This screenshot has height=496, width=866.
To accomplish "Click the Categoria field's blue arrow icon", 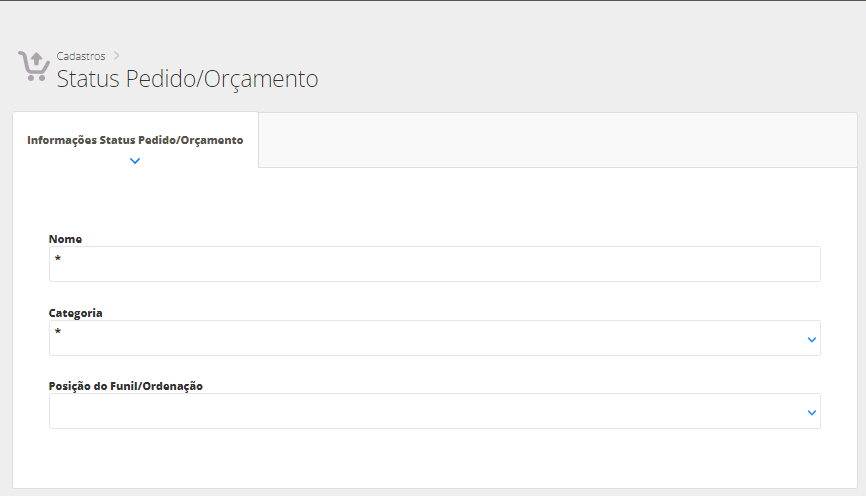I will (811, 340).
